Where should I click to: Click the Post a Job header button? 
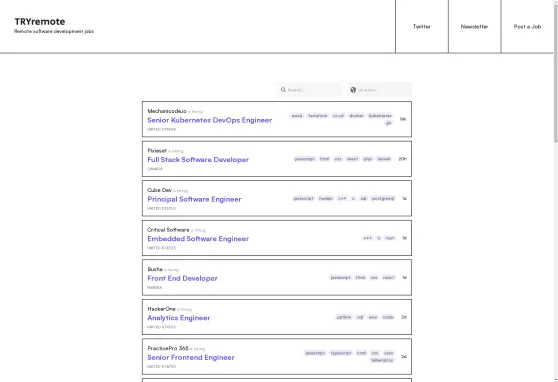click(x=527, y=27)
